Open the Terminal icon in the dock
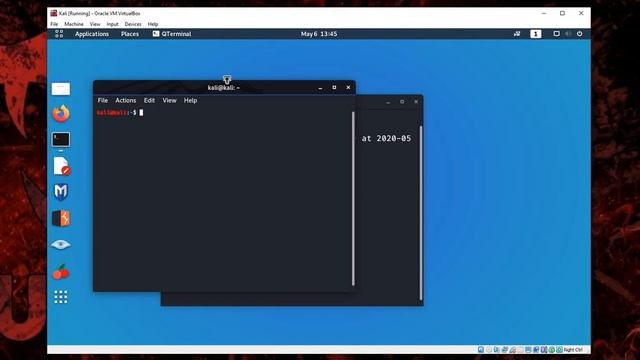Image resolution: width=640 pixels, height=360 pixels. click(x=61, y=140)
